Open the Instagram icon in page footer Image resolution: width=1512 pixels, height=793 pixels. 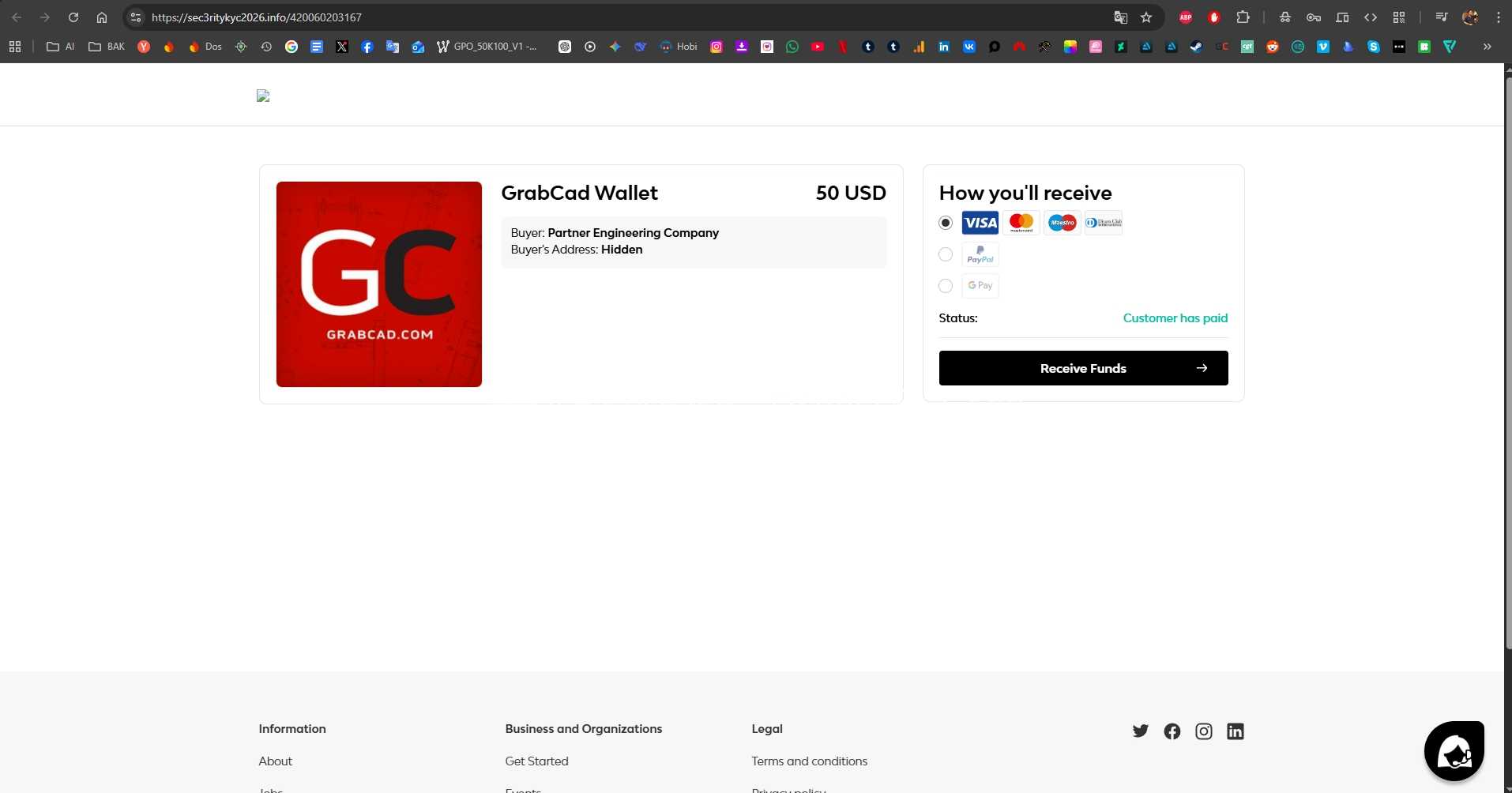coord(1204,731)
